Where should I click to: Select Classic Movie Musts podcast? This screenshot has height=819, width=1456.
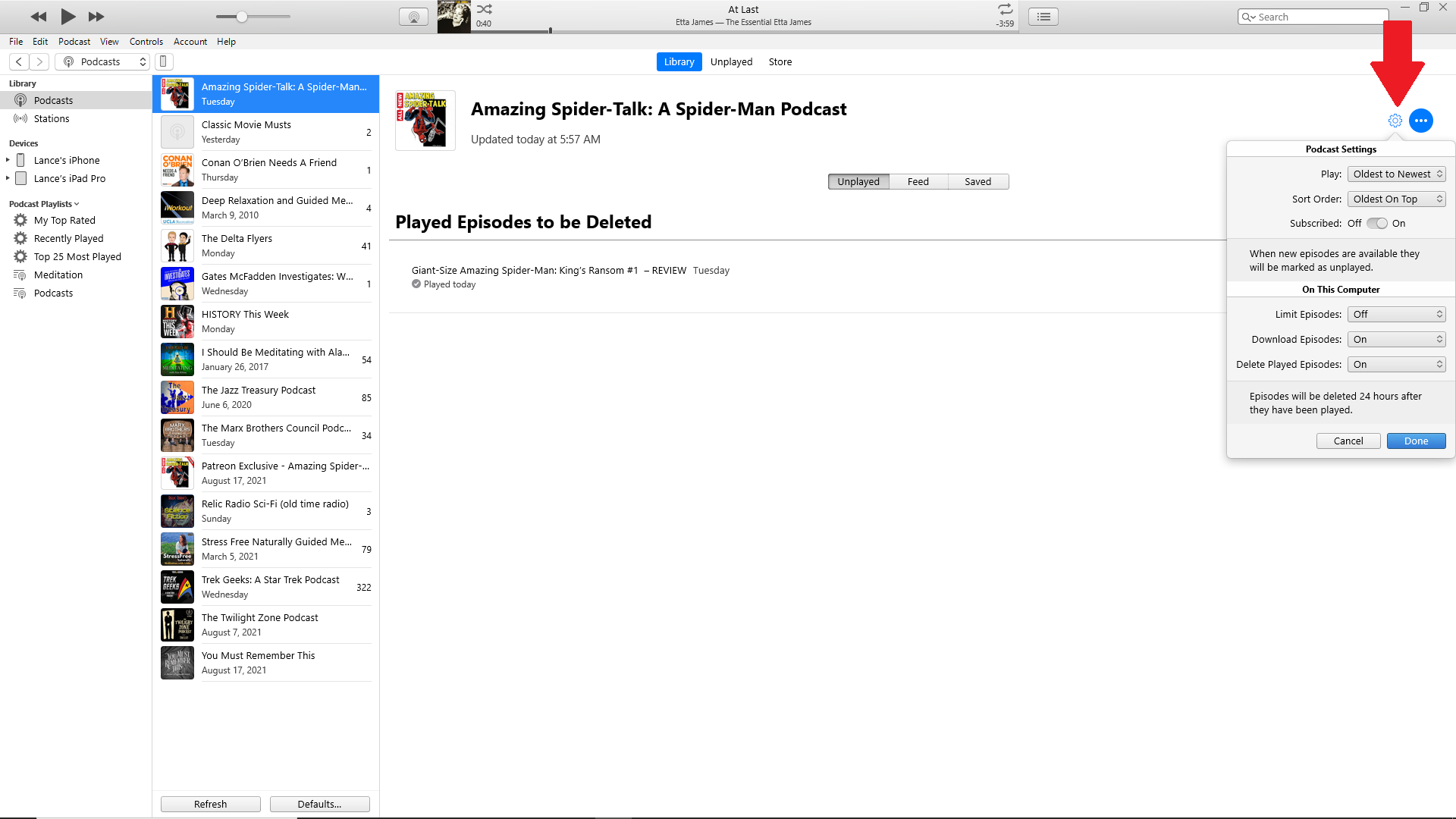tap(265, 132)
